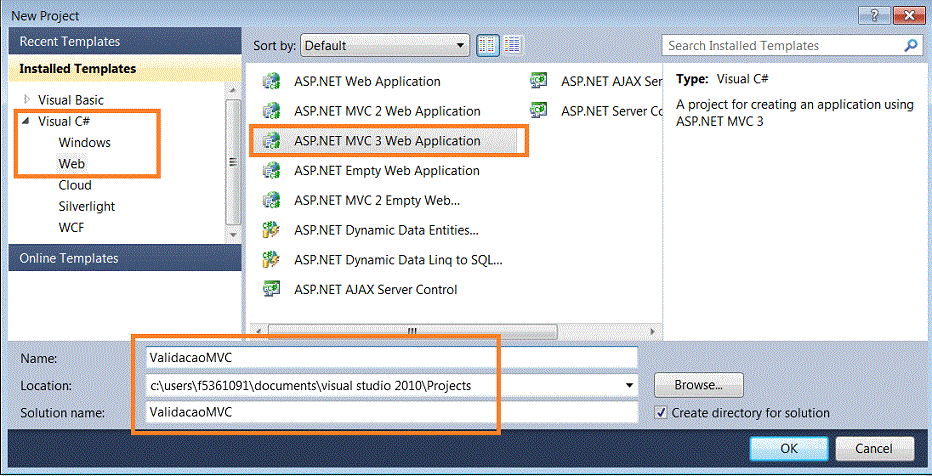Click the template list scroll right arrow

pos(653,331)
